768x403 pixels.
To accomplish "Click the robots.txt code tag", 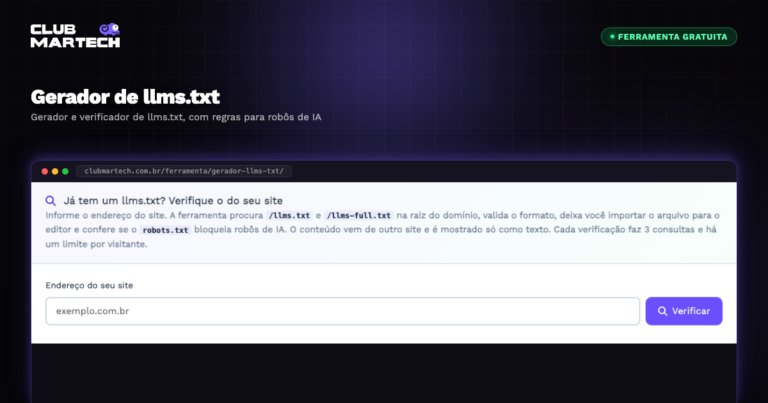I will tap(165, 230).
